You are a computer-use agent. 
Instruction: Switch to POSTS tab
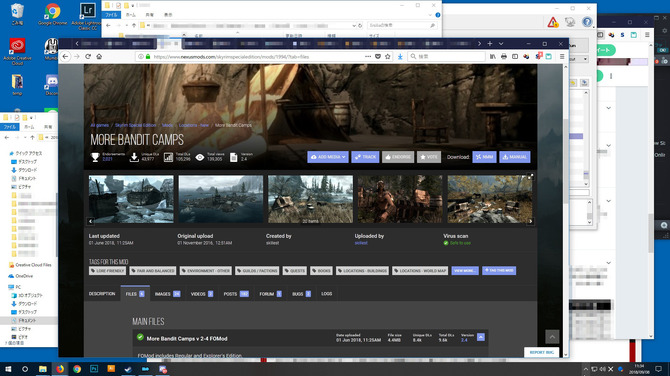point(236,294)
